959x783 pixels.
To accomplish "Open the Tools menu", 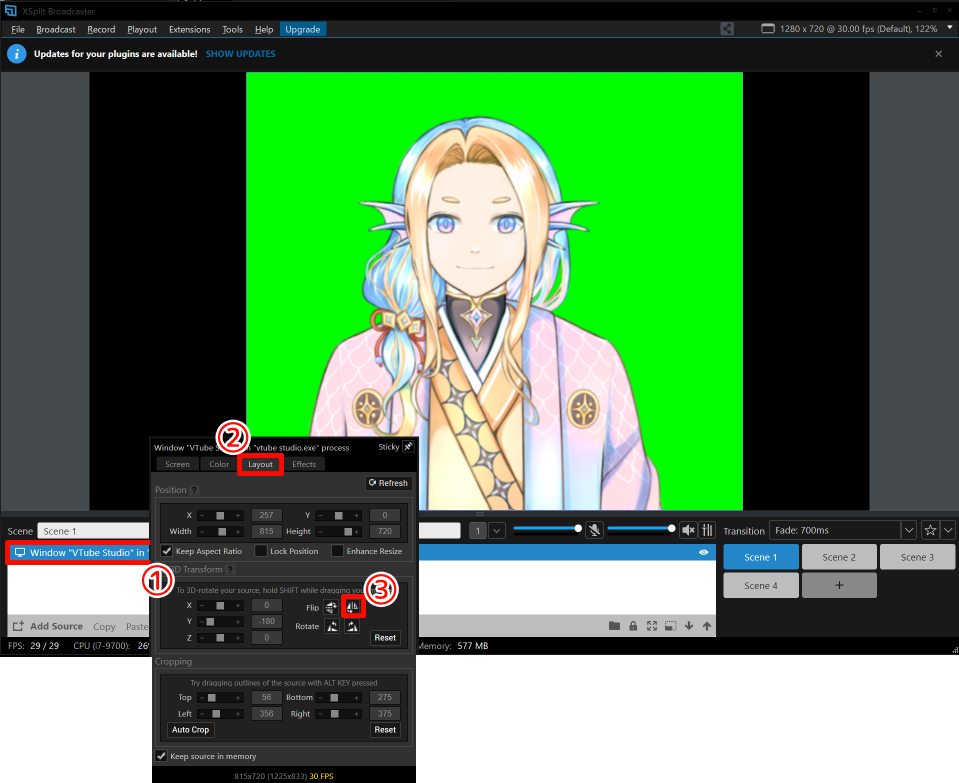I will (232, 29).
